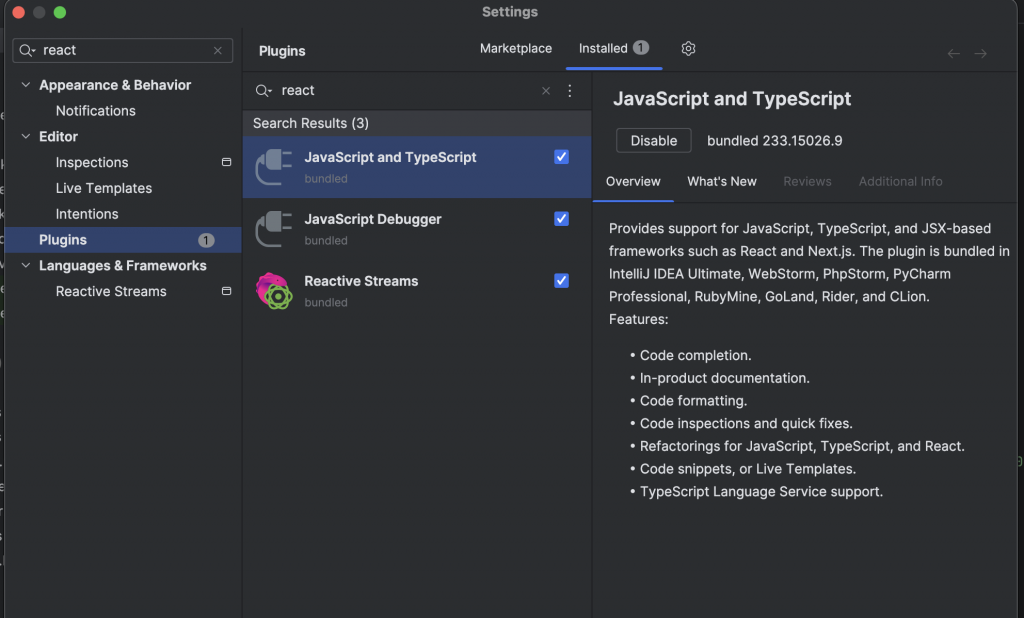This screenshot has width=1024, height=618.
Task: Click the Plugins panel title
Action: (x=282, y=51)
